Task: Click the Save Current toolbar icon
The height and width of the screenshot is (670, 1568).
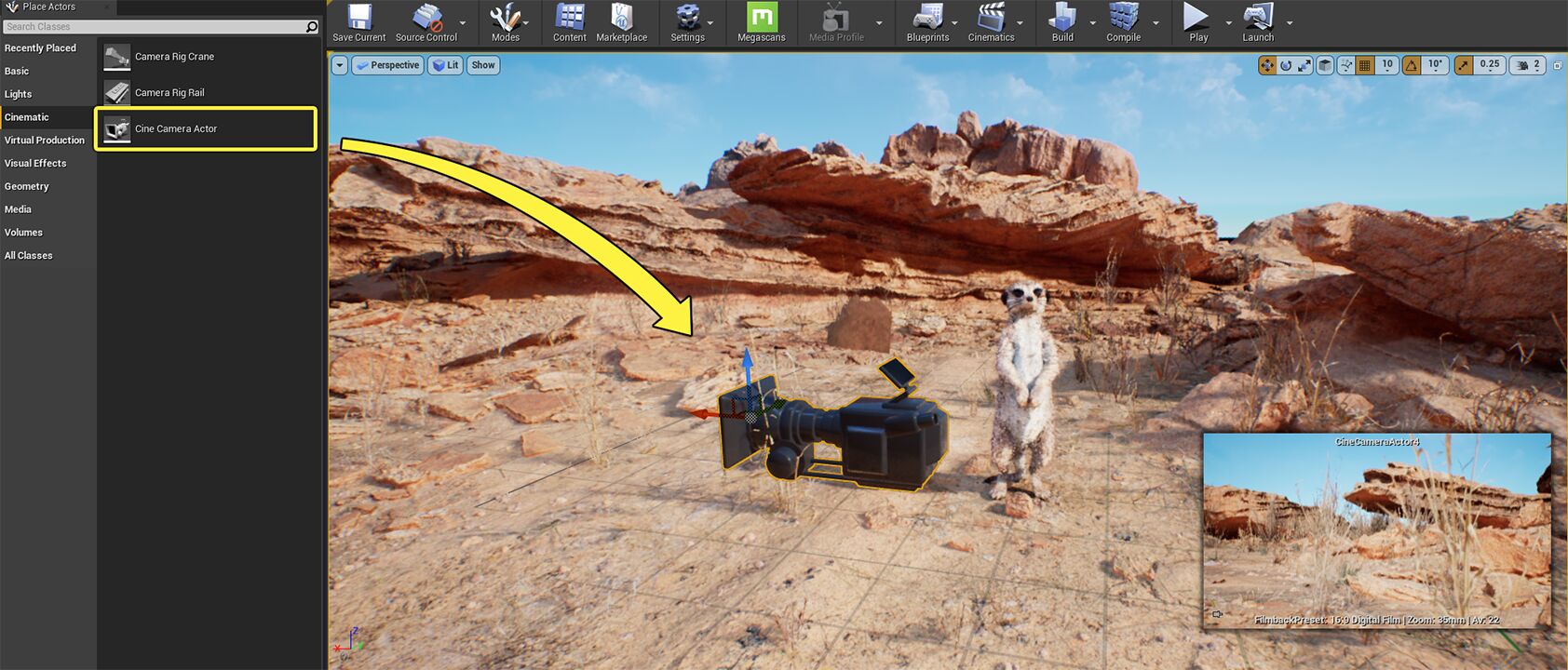Action: (358, 17)
